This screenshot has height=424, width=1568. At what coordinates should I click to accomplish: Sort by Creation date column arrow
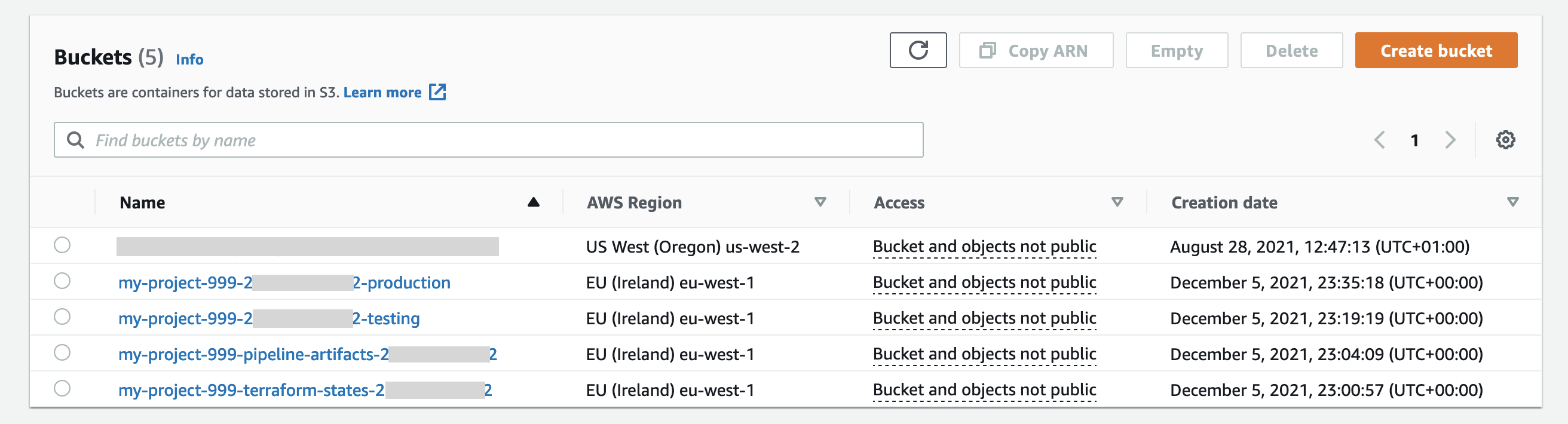1512,202
